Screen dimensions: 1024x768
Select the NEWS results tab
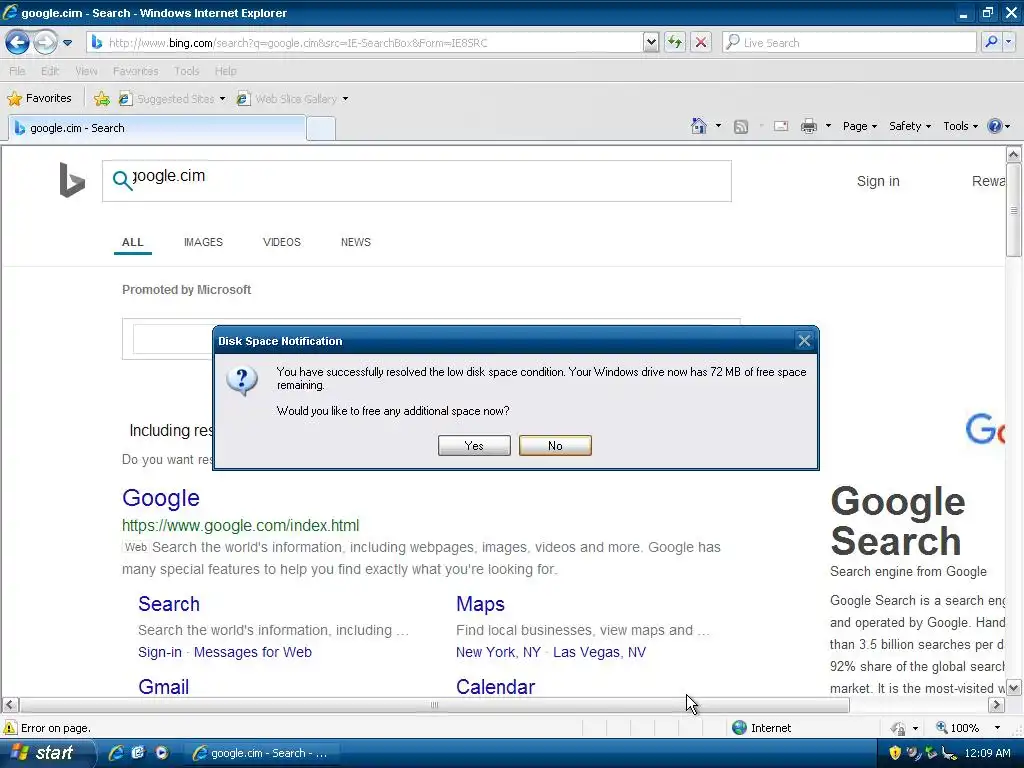click(x=356, y=242)
